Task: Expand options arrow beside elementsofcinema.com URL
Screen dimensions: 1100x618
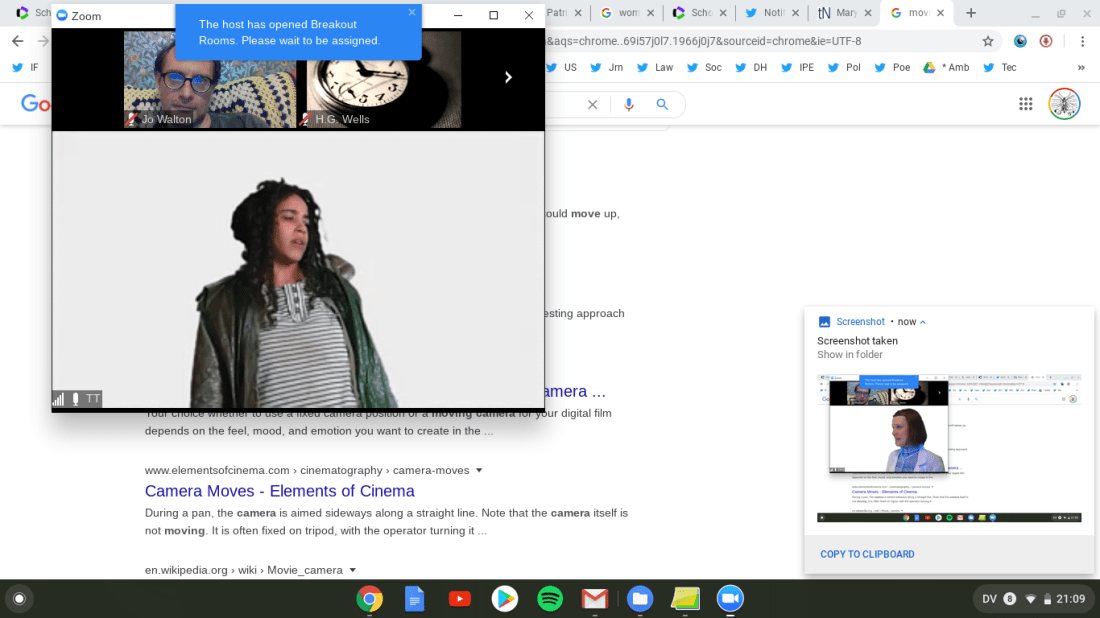Action: click(x=479, y=470)
